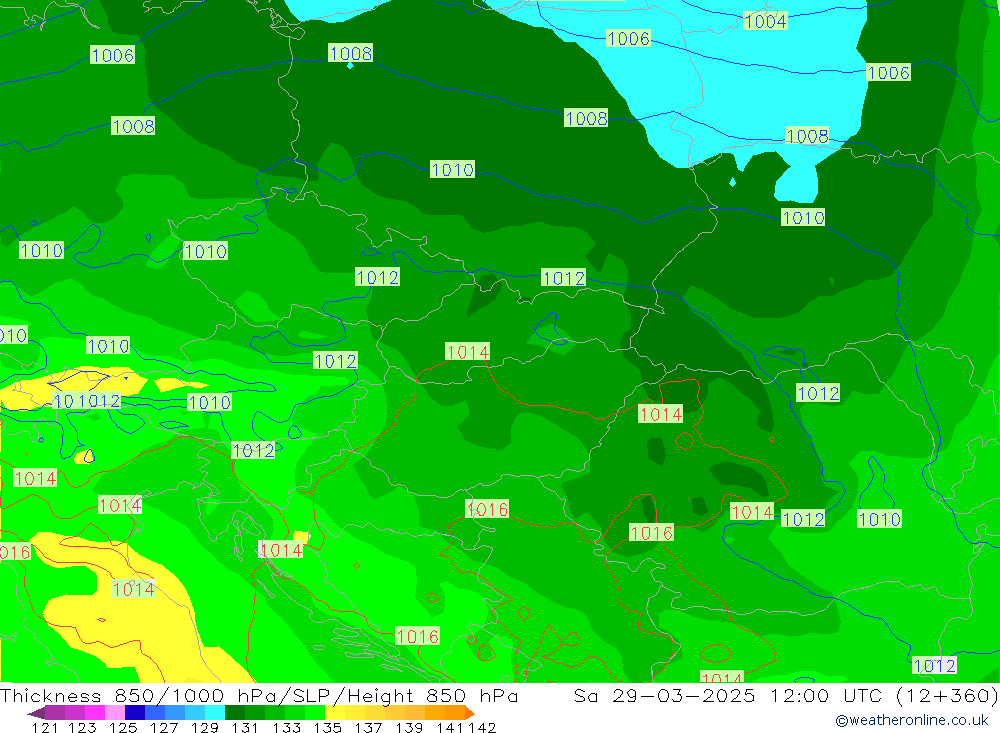1000x733 pixels.
Task: Click the purple arrow at the legend start
Action: tap(36, 713)
